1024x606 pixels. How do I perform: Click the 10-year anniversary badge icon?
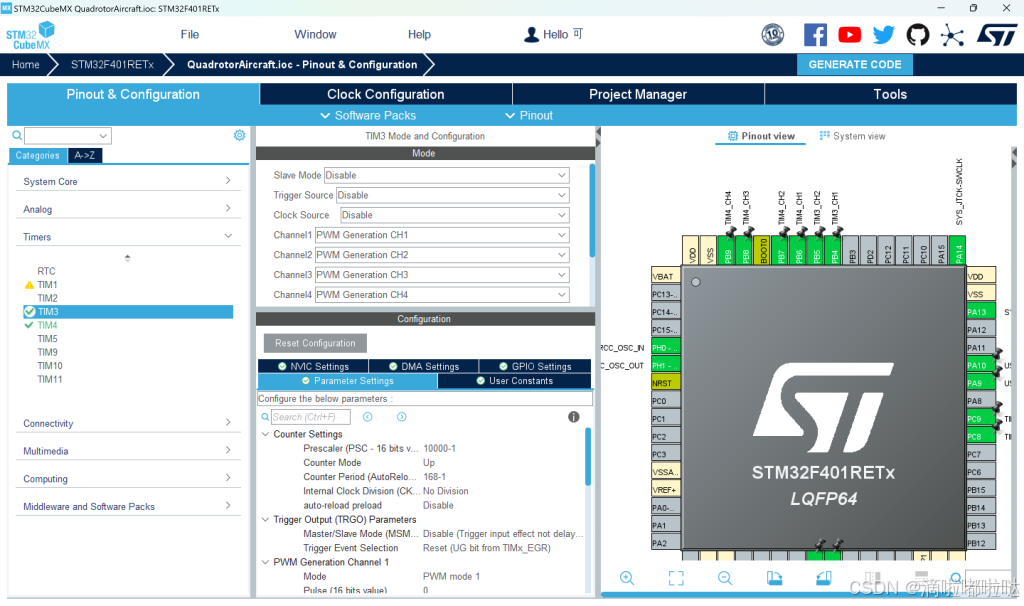(x=773, y=35)
